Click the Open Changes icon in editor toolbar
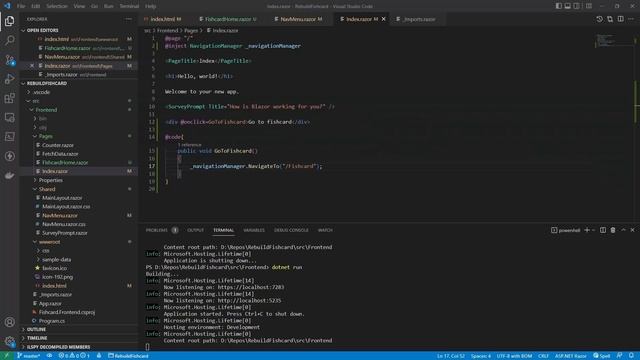The image size is (640, 360). (x=610, y=19)
